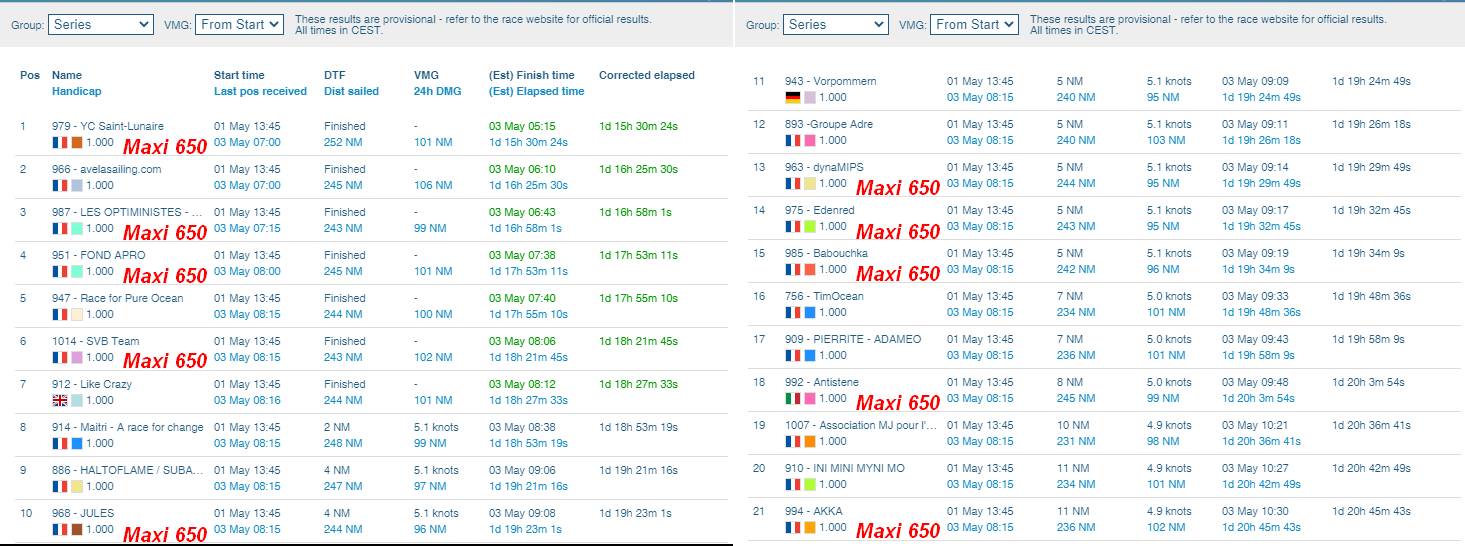
Task: Click the Italian flag under Antistene
Action: pyautogui.click(x=793, y=398)
